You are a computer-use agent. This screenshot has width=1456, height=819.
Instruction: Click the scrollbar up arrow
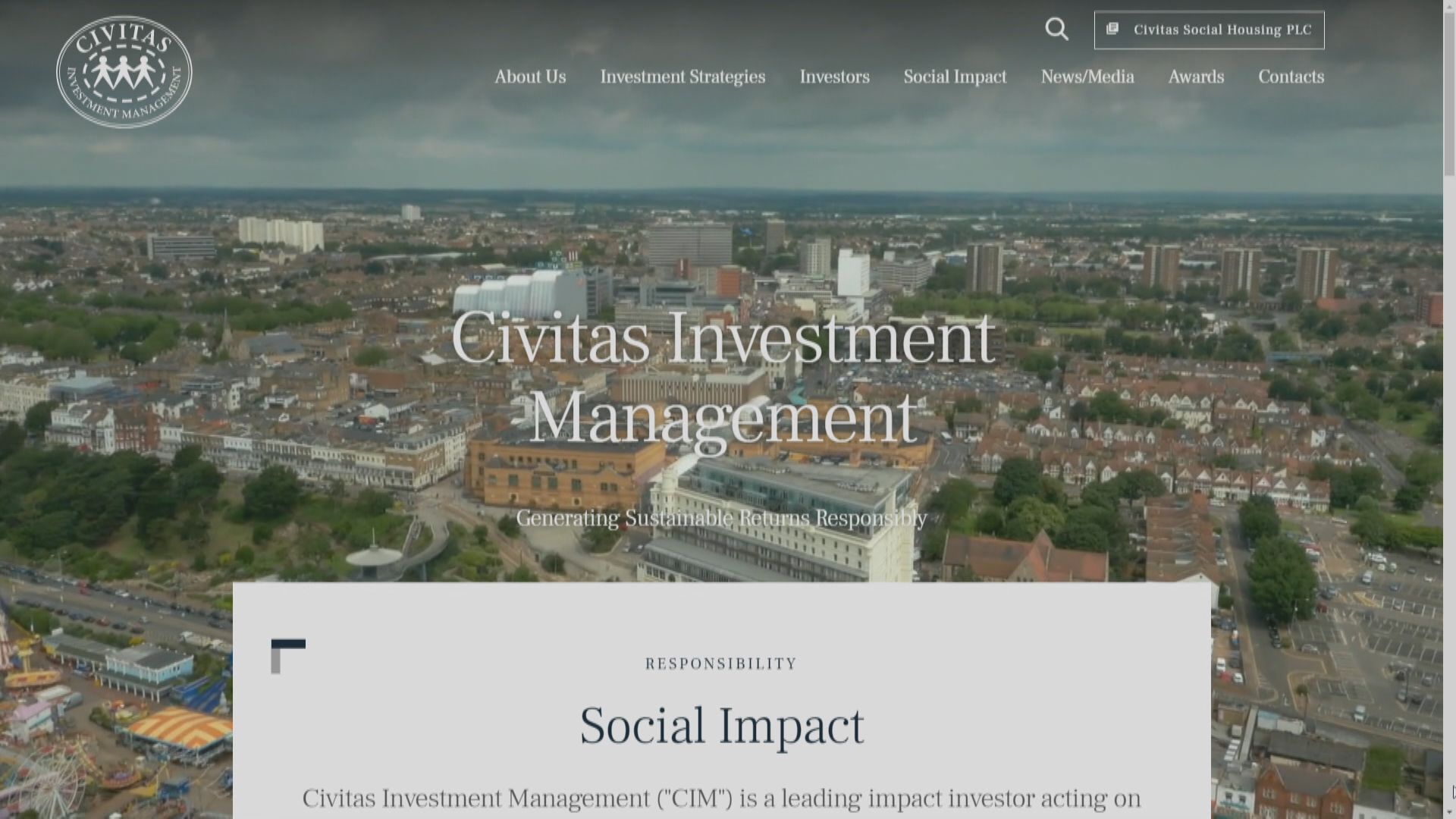[1449, 6]
